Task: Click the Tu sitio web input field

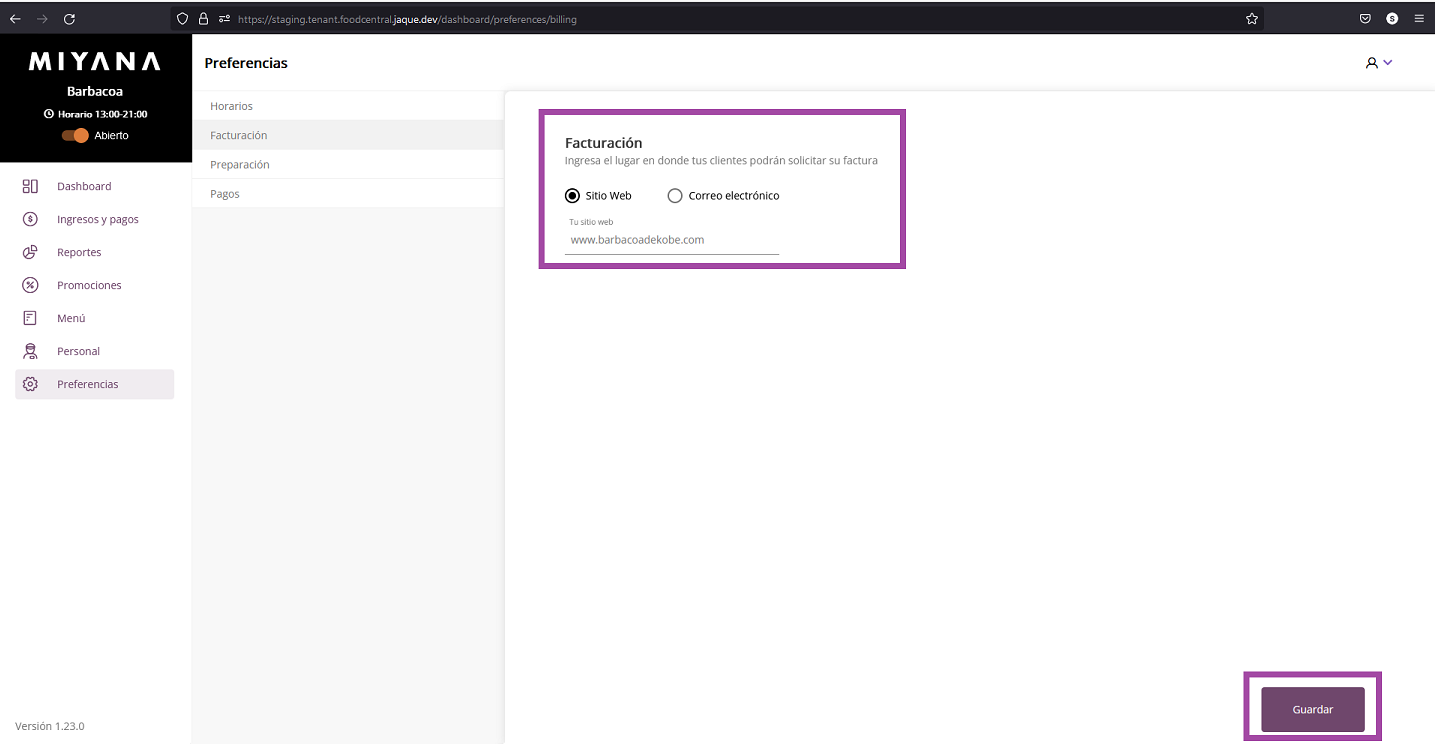Action: tap(672, 240)
